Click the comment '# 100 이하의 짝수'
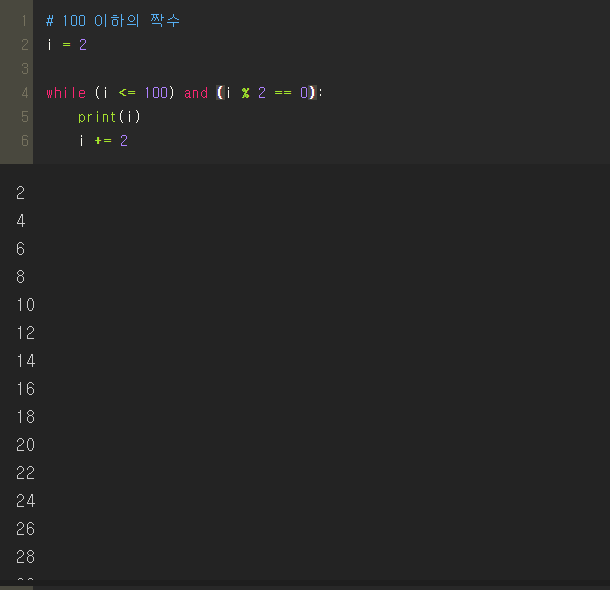Screen dimensions: 610x590 click(x=113, y=21)
